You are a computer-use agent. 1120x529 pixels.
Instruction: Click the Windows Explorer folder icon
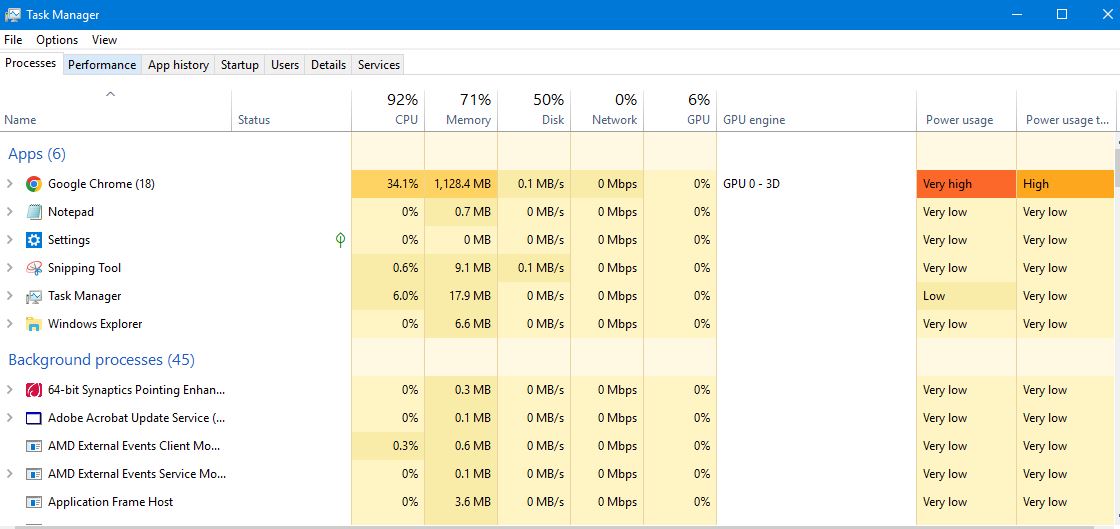34,324
